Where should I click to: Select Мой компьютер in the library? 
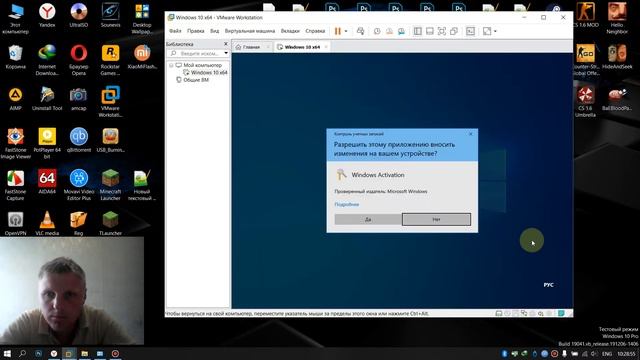point(202,65)
